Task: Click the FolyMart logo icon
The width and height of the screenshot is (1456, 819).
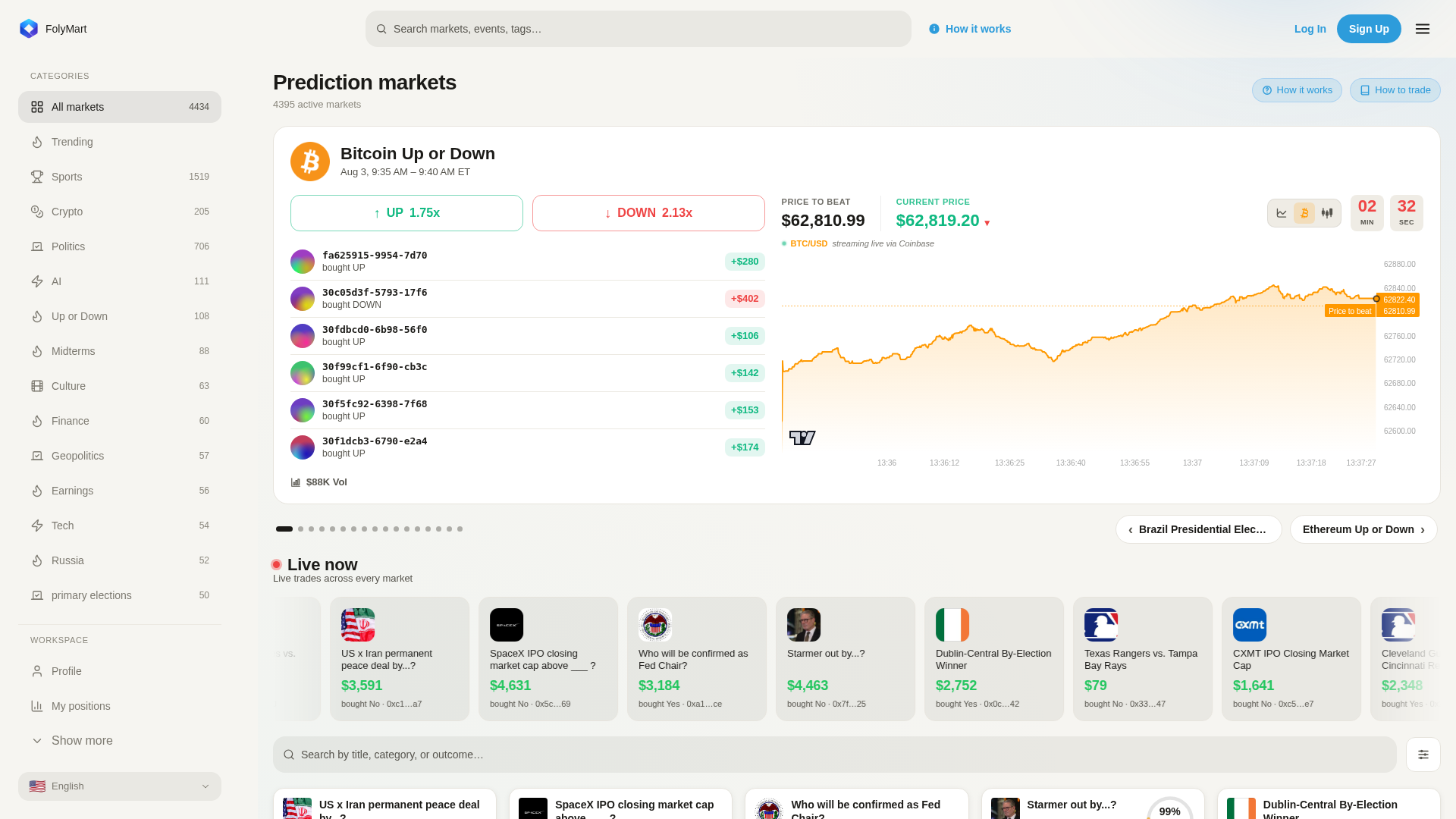Action: [29, 29]
